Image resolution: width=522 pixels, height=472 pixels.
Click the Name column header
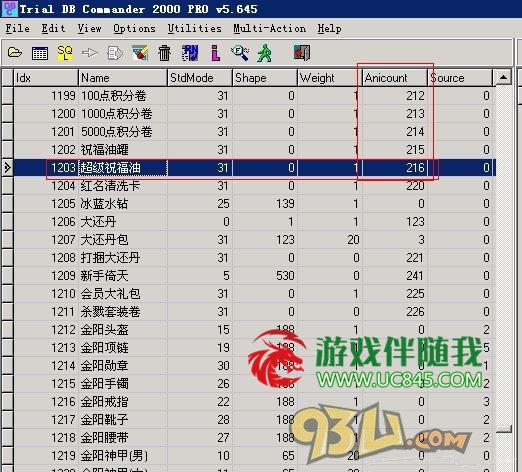123,78
